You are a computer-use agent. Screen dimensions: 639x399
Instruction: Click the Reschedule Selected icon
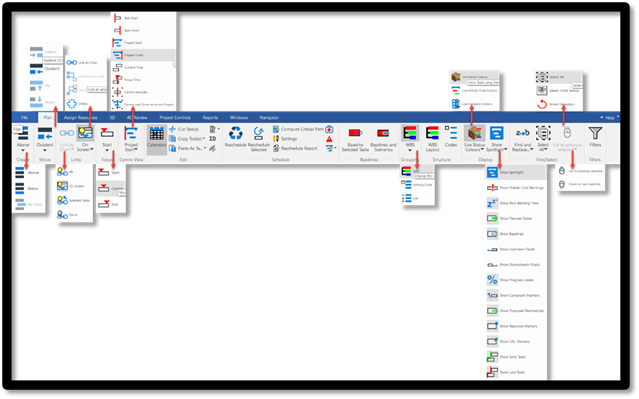(x=258, y=134)
